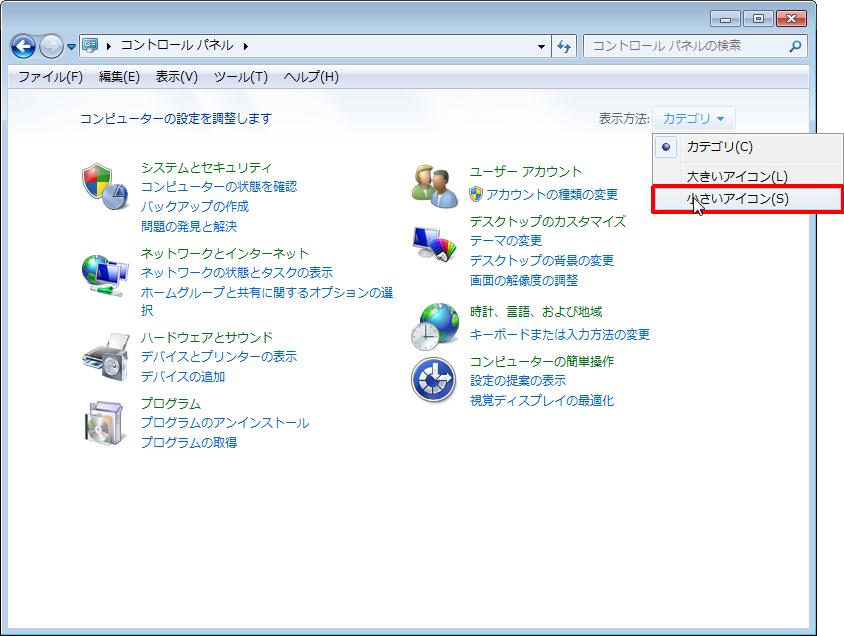Open the Network and Internet globe icon
Viewport: 844px width, 636px height.
click(104, 273)
